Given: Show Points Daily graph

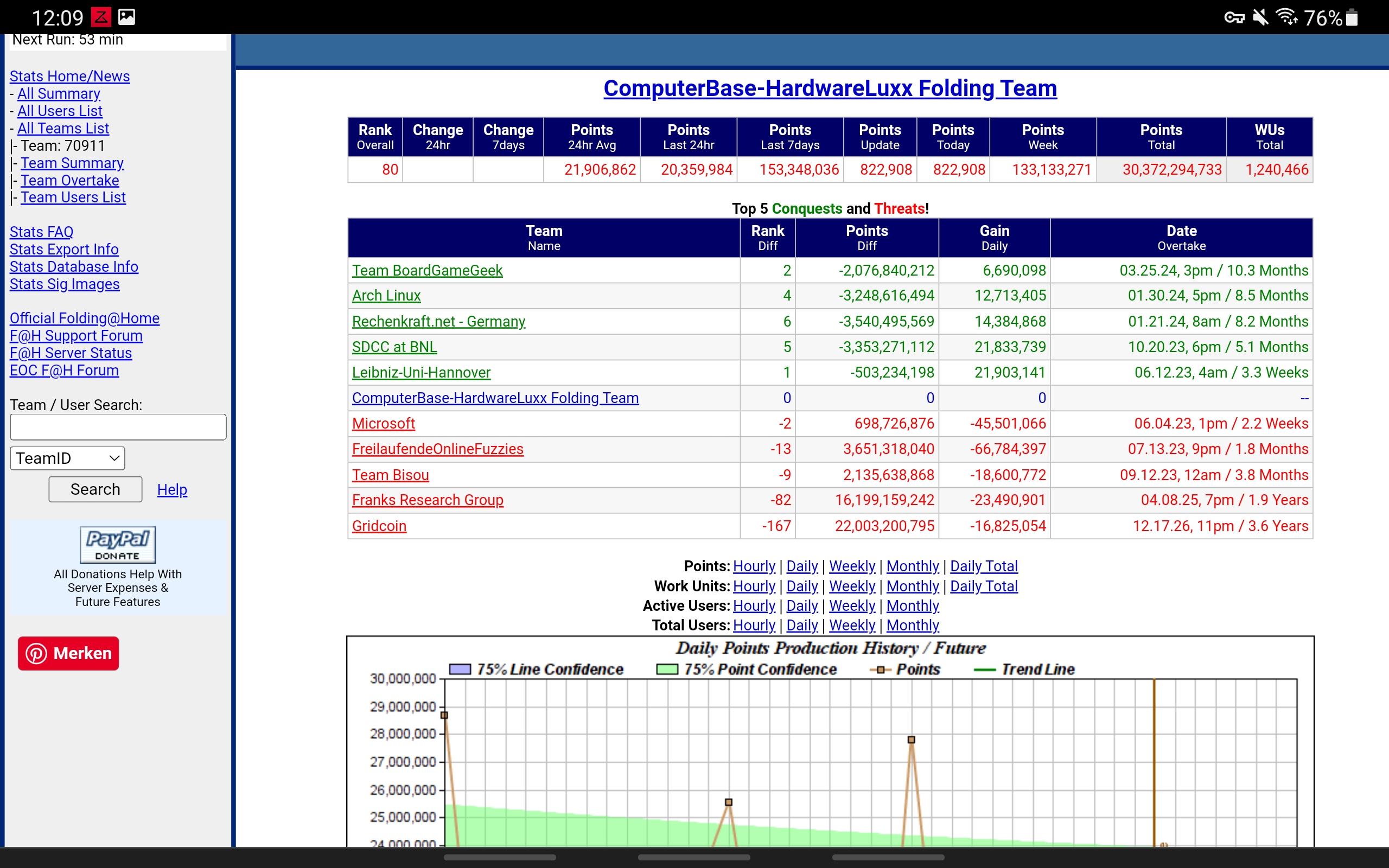Looking at the screenshot, I should pos(802,566).
